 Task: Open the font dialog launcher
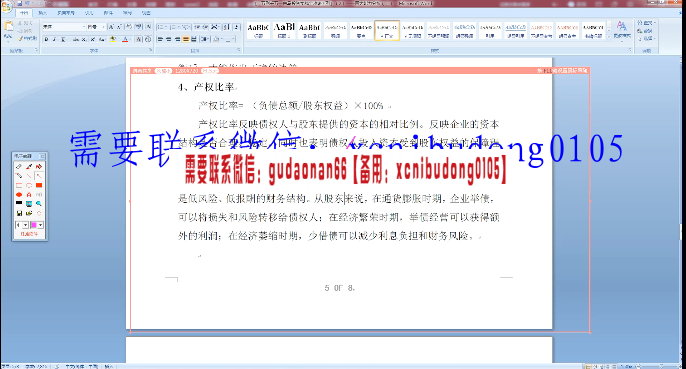click(150, 50)
